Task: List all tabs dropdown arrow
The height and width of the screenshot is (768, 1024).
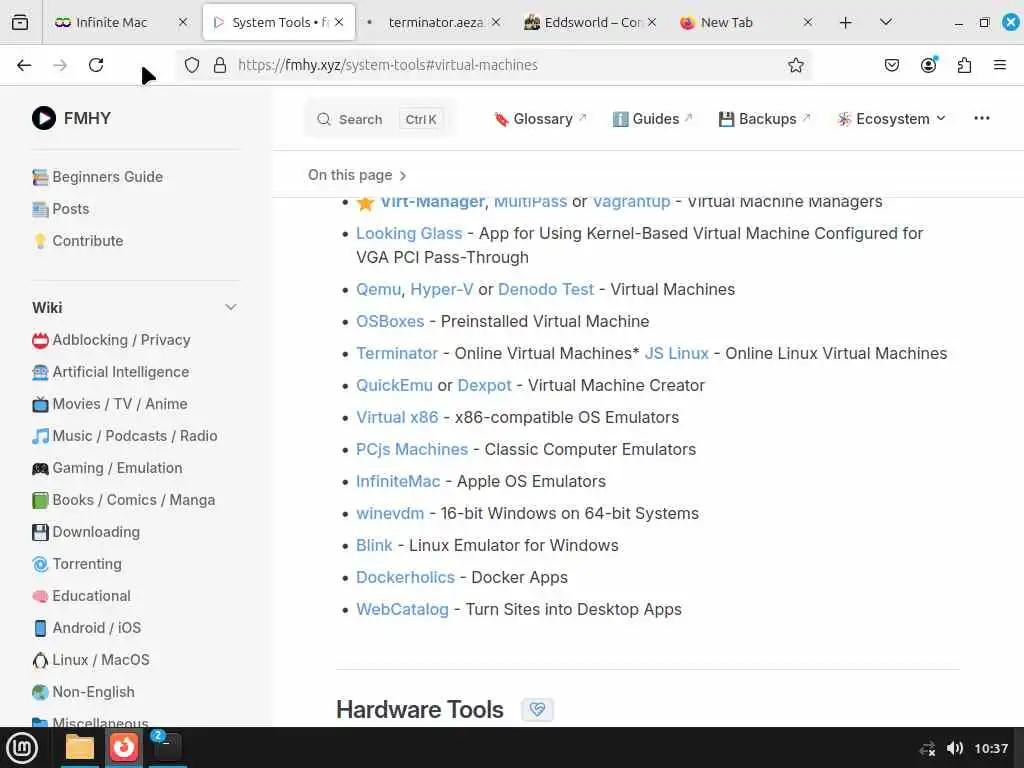Action: click(886, 22)
